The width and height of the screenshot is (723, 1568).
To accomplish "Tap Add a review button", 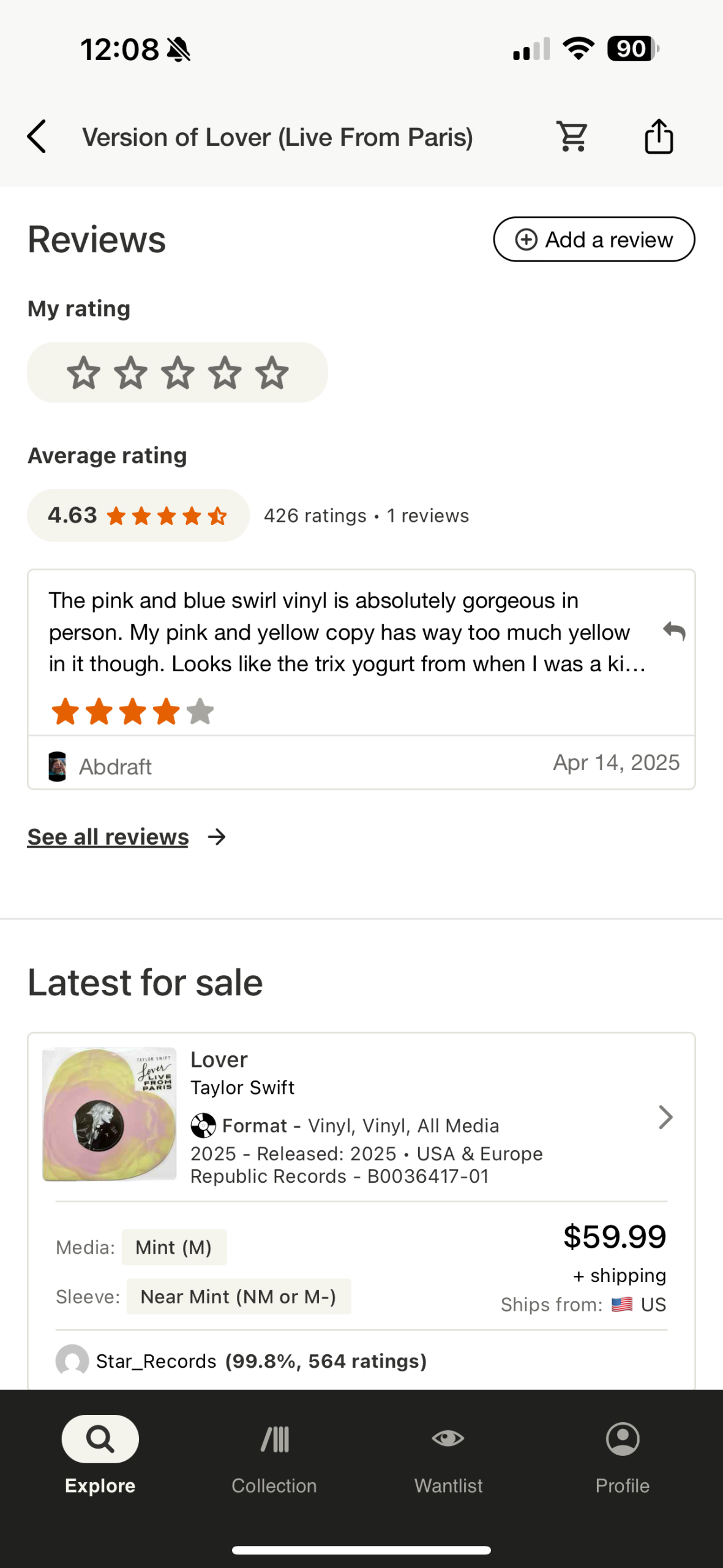I will pyautogui.click(x=594, y=239).
